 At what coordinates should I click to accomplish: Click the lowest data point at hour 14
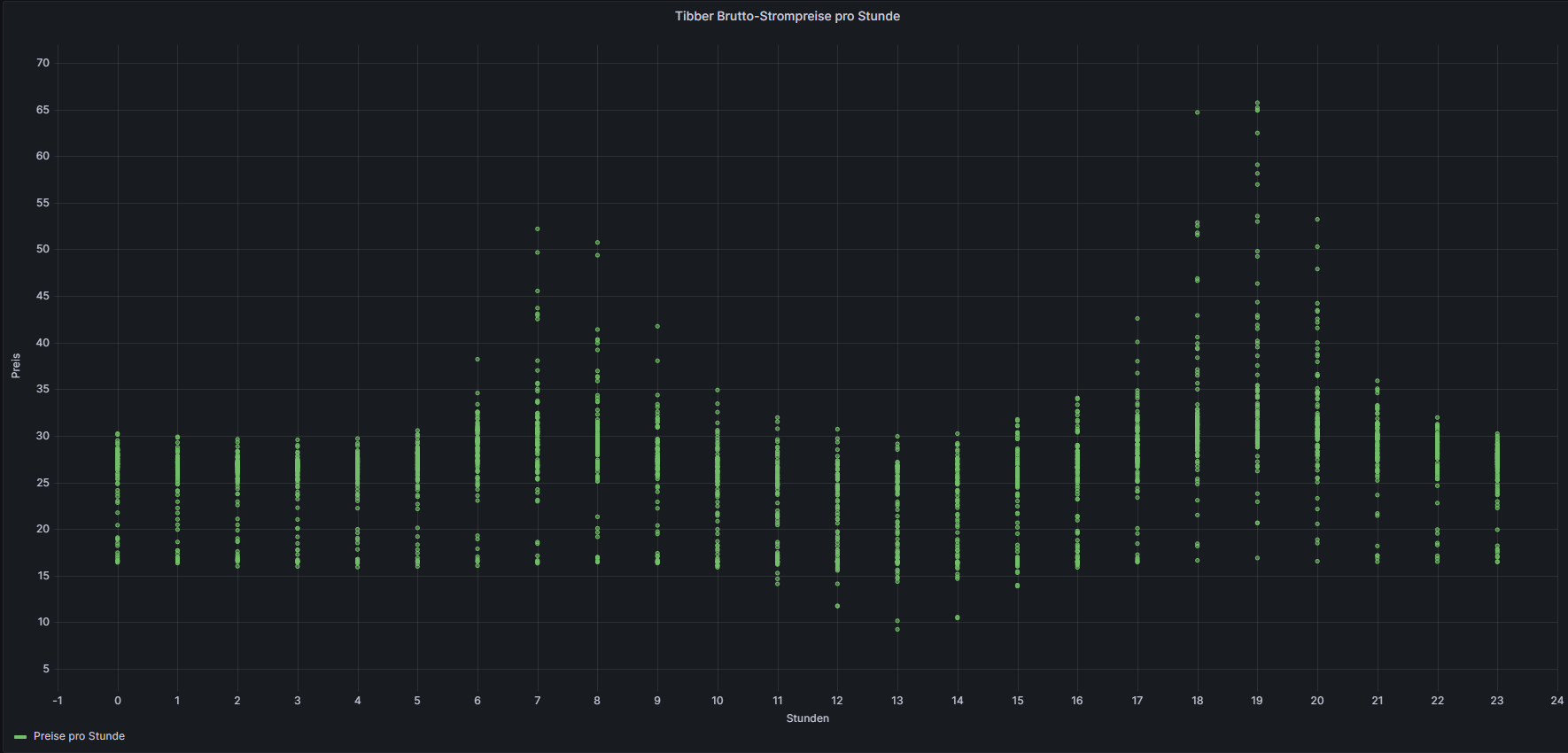coord(958,617)
